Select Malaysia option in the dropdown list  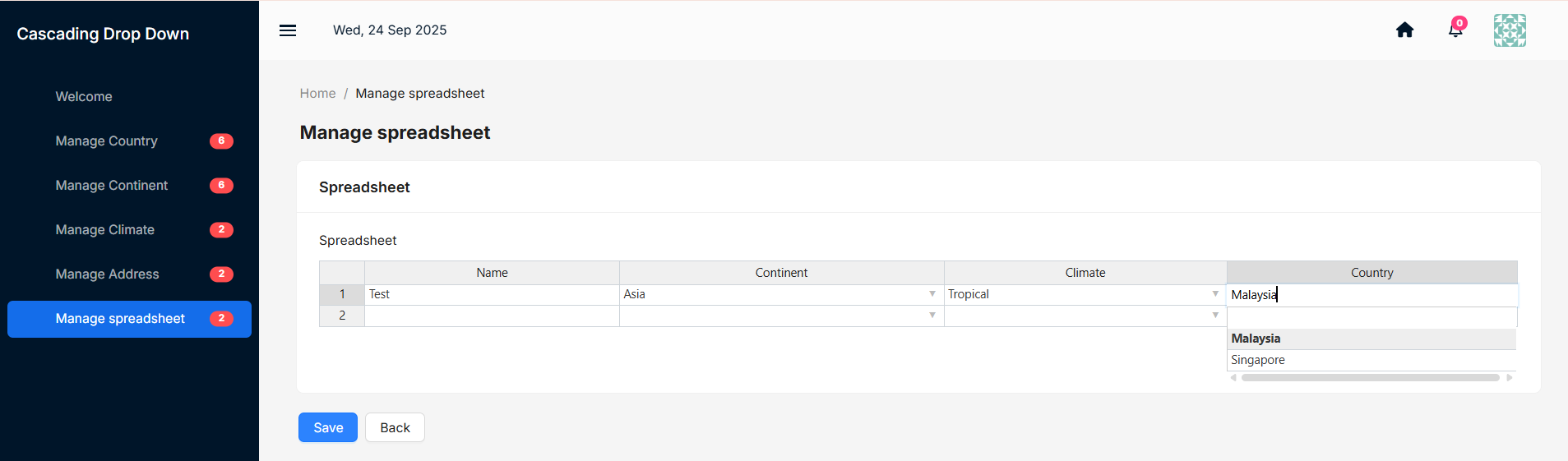tap(1371, 339)
